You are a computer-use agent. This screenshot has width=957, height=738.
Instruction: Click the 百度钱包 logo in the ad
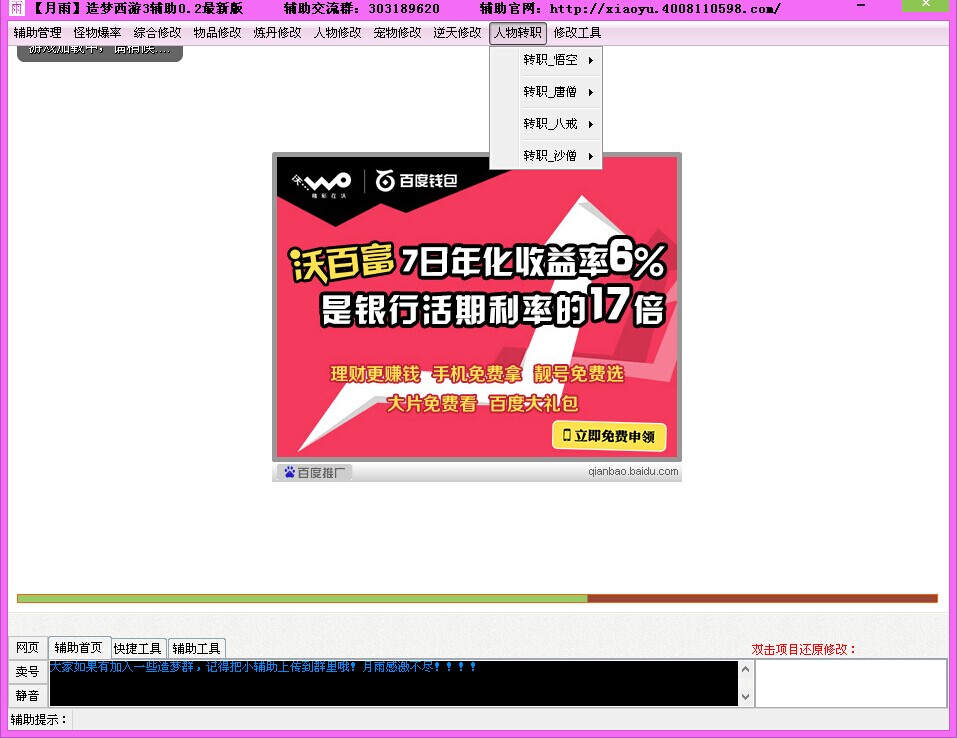tap(416, 181)
